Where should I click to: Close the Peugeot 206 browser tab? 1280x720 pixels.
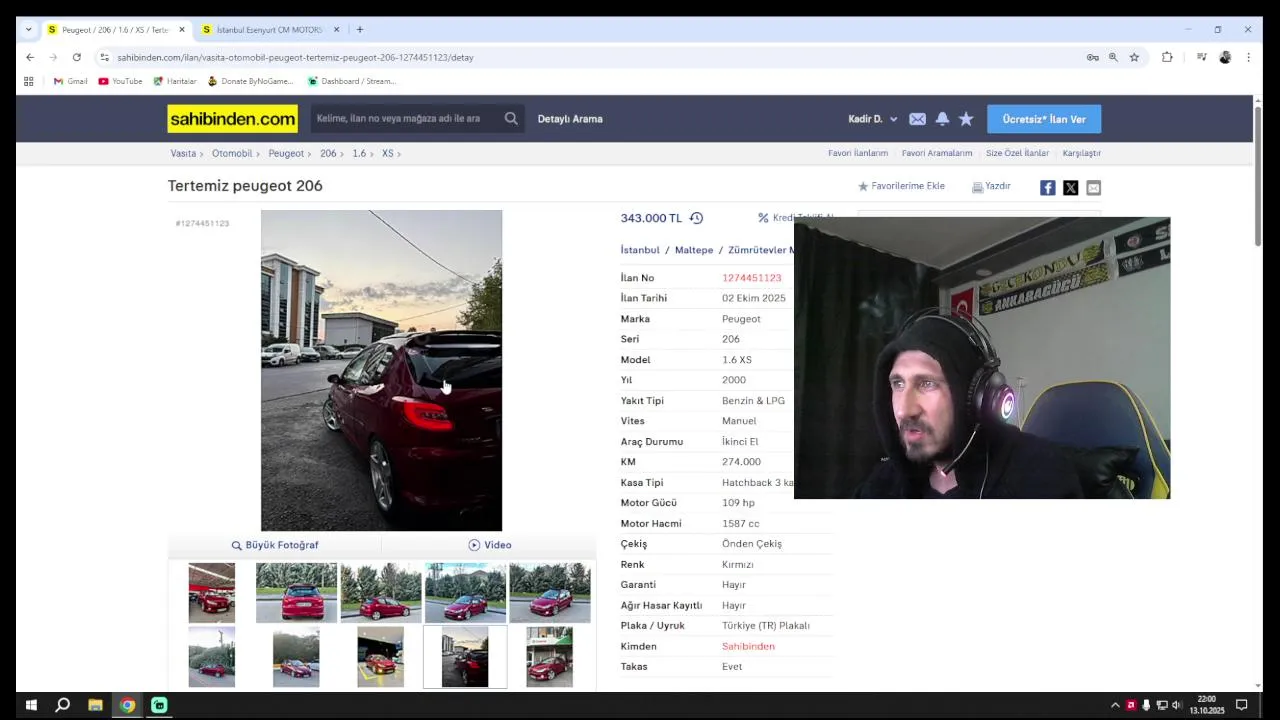click(182, 30)
